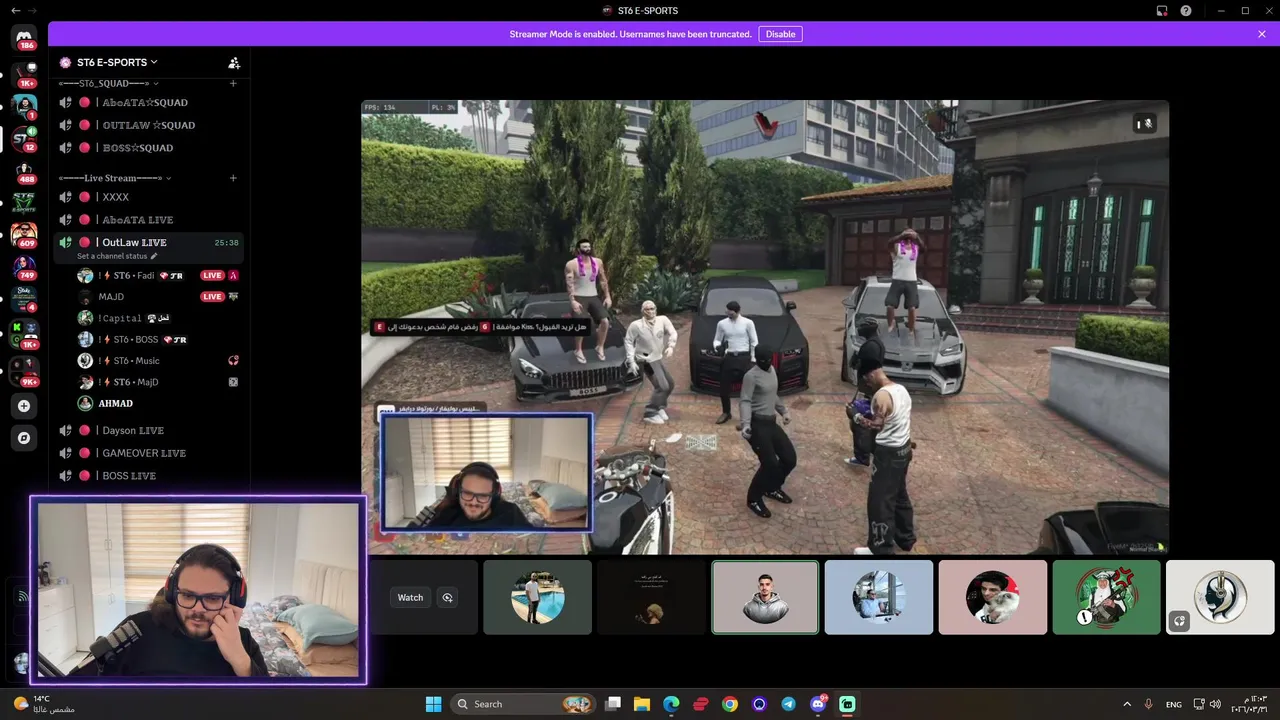Open Microsoft Edge from the taskbar
Image resolution: width=1280 pixels, height=720 pixels.
pyautogui.click(x=671, y=704)
